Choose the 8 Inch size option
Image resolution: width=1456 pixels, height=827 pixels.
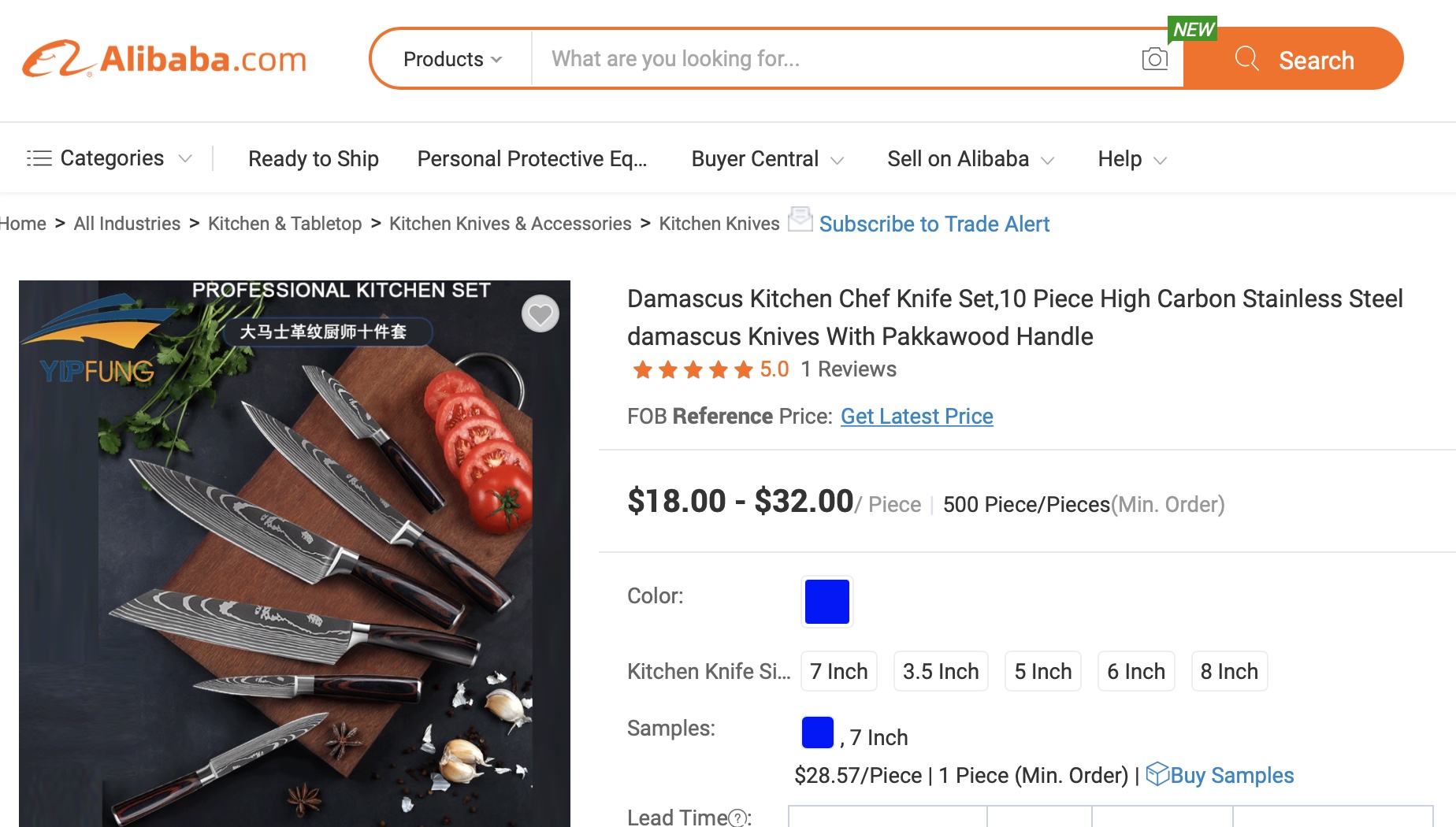coord(1229,671)
